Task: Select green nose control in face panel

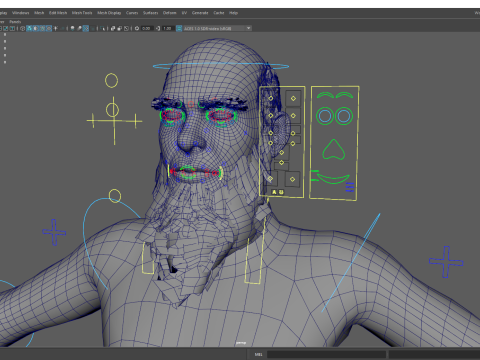Action: click(x=334, y=149)
